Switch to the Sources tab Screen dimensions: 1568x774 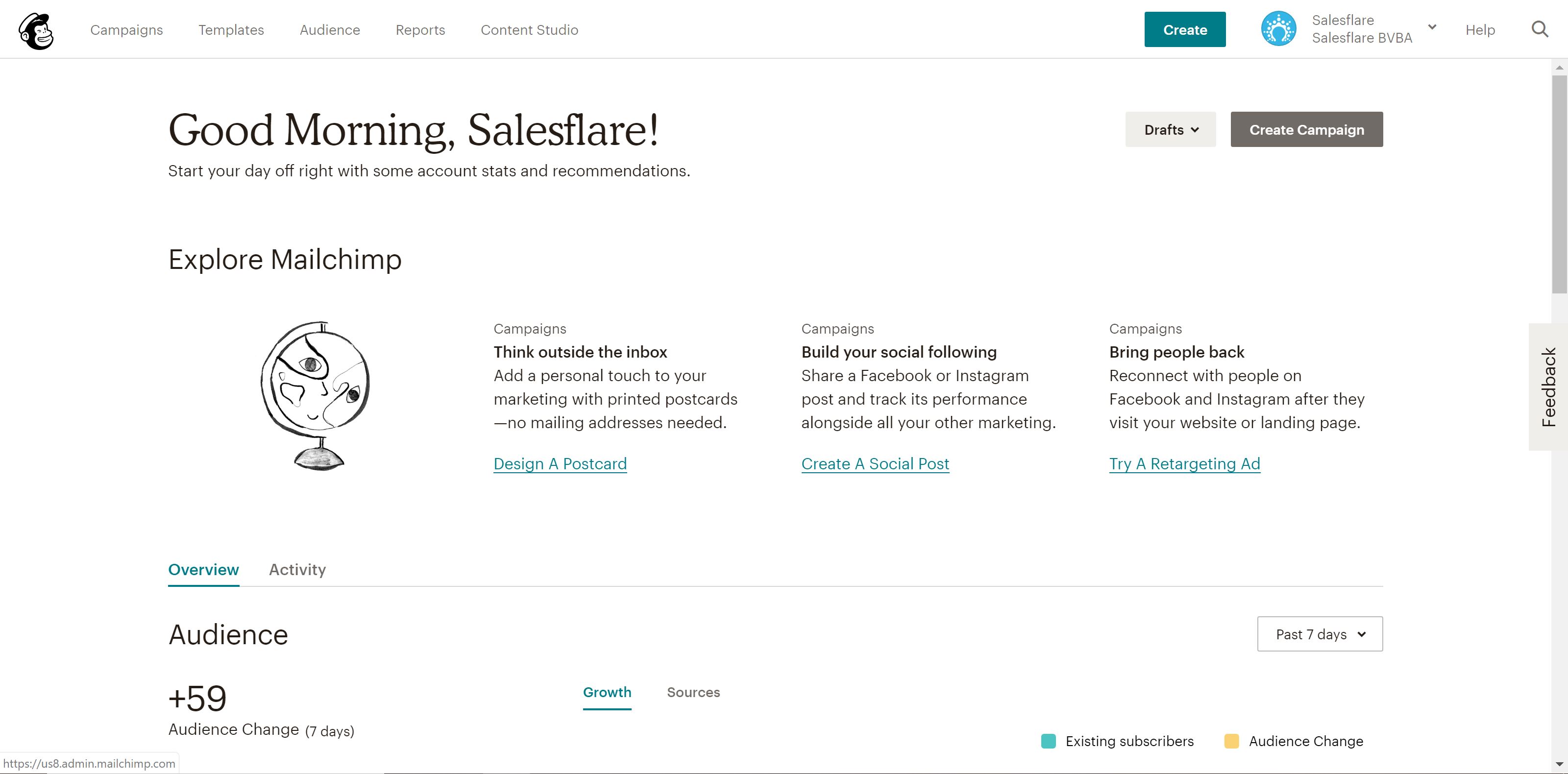tap(693, 692)
